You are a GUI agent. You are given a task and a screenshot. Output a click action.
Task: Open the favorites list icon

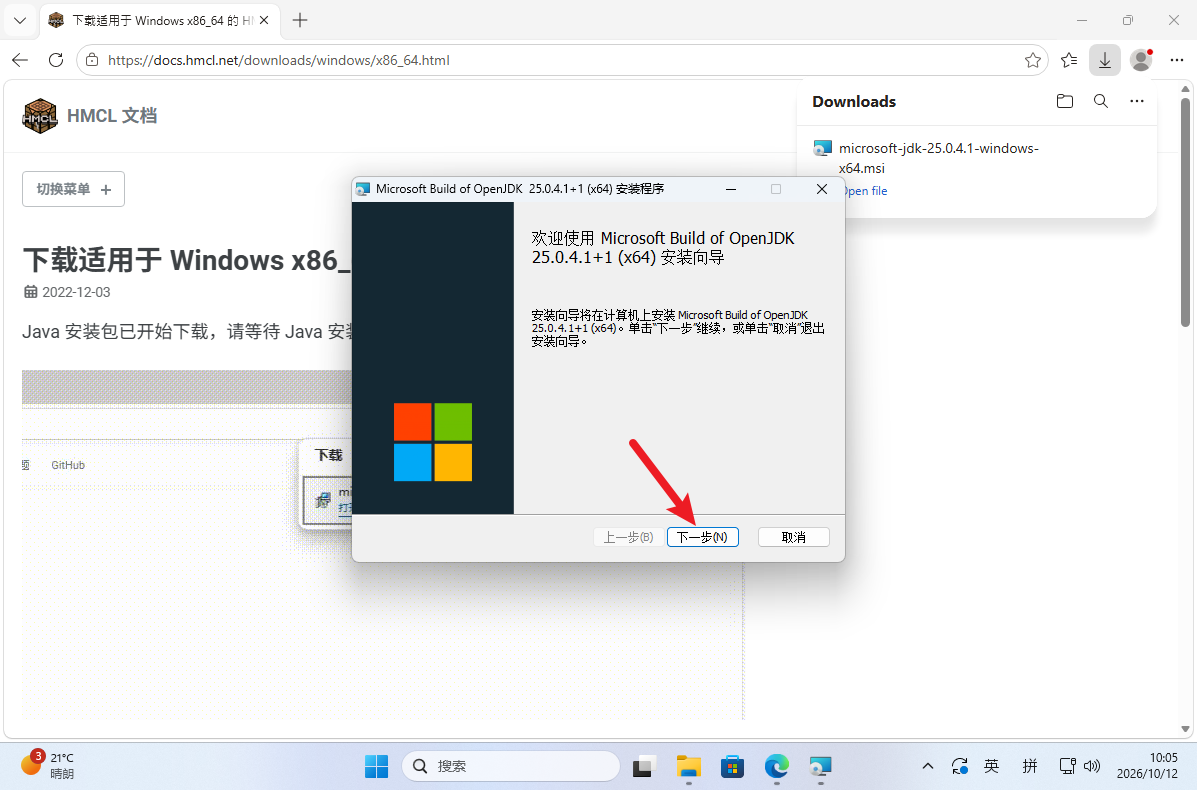tap(1069, 60)
